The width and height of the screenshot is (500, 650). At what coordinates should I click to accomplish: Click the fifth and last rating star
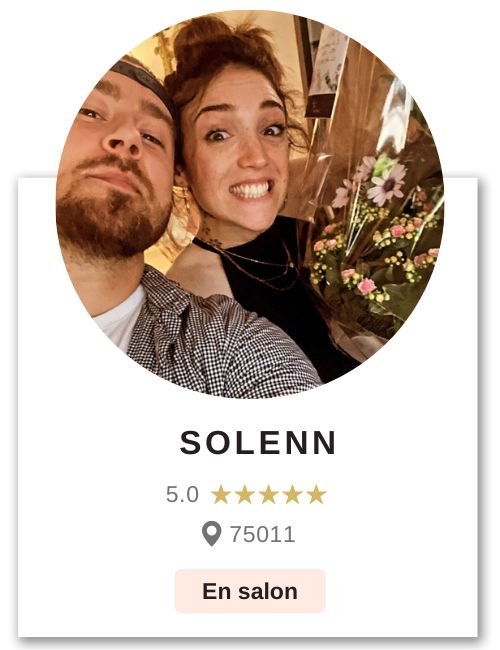[316, 495]
